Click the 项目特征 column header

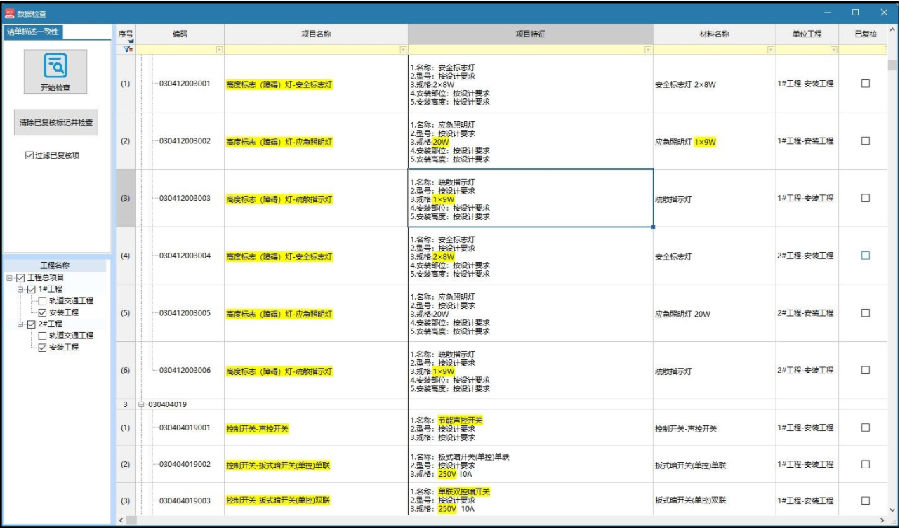530,33
